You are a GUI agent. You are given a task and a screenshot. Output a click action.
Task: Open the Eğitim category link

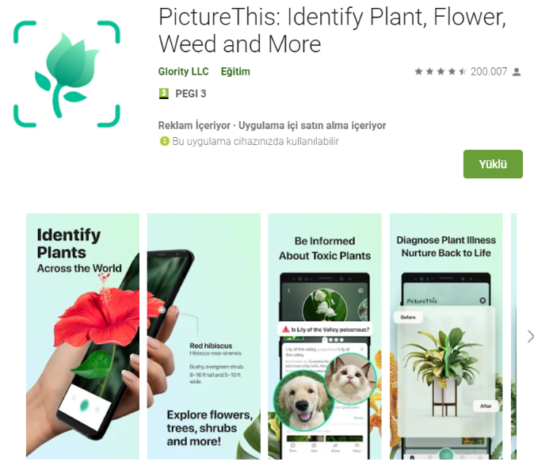[x=235, y=71]
